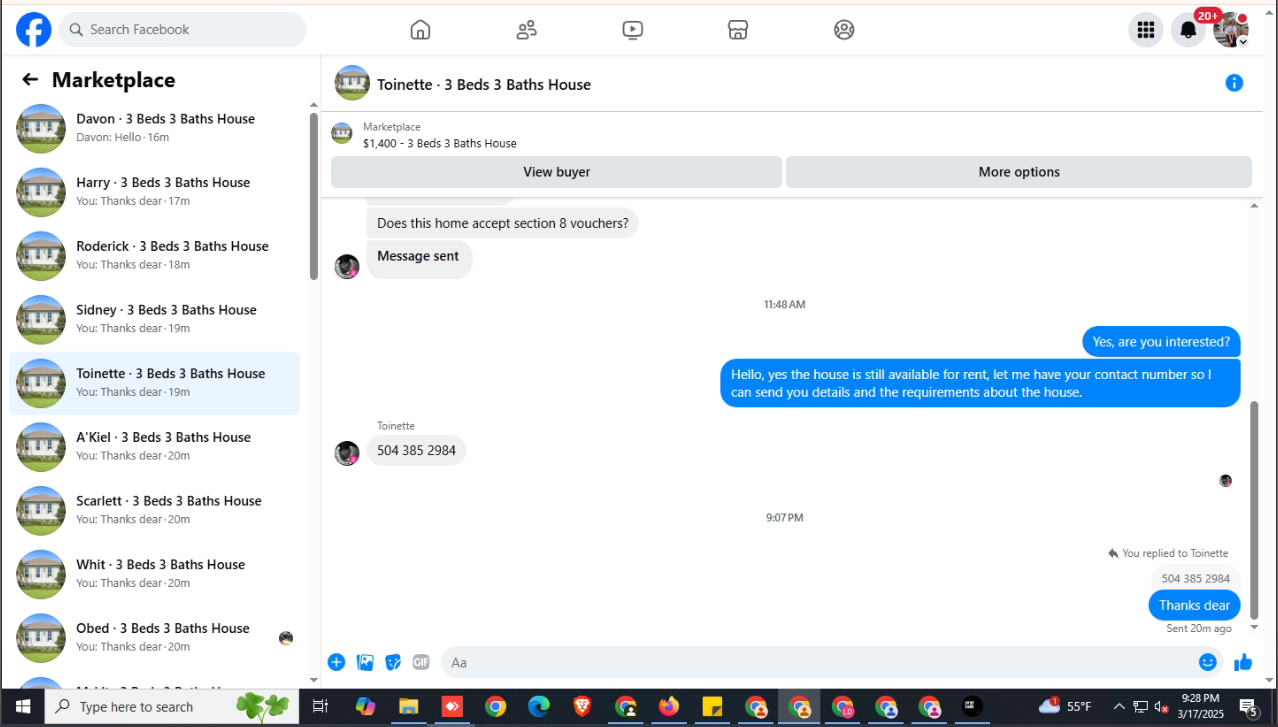The width and height of the screenshot is (1278, 727).
Task: Open Obed conversation
Action: [155, 637]
